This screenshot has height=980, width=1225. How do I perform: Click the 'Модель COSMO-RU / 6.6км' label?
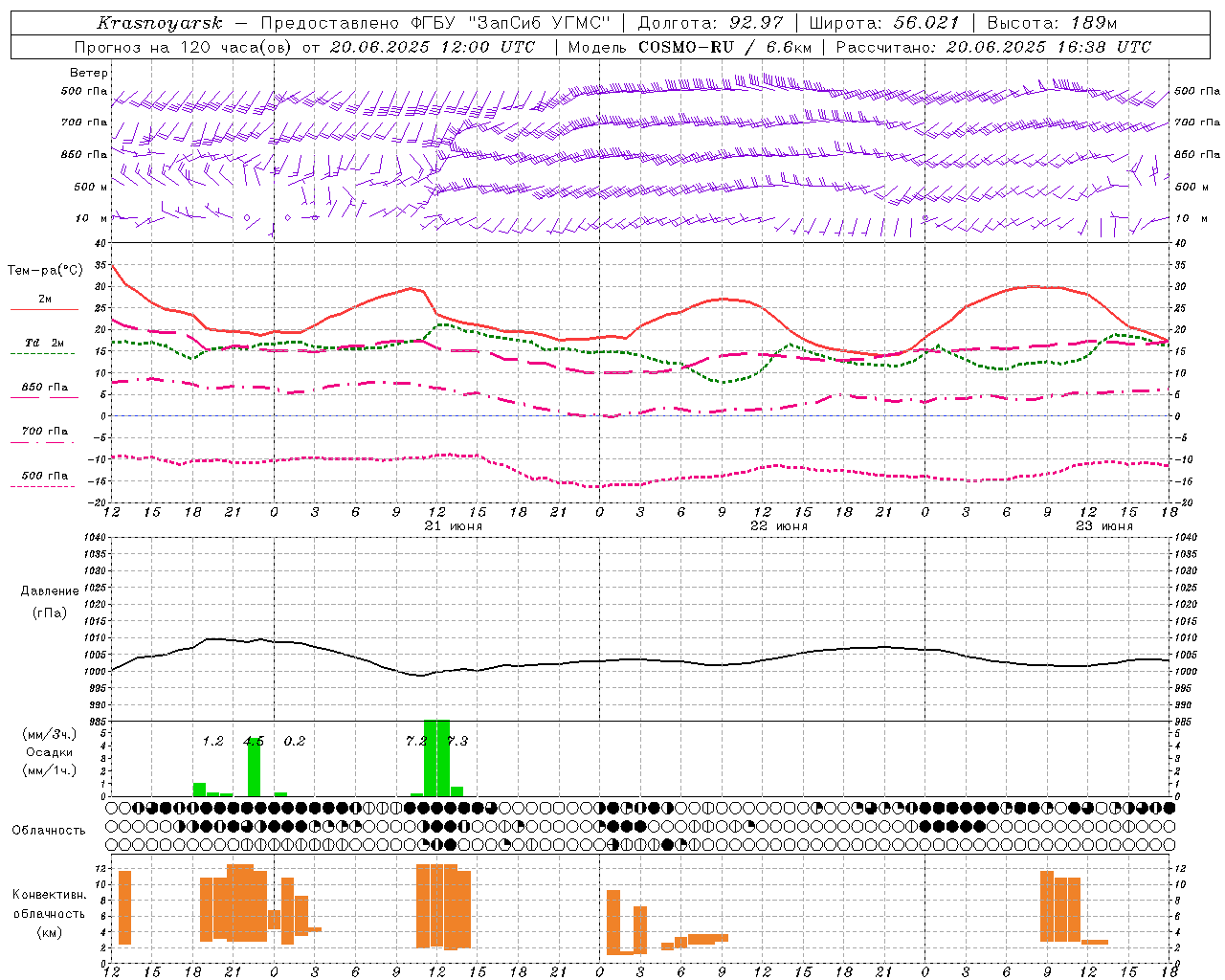tap(689, 47)
